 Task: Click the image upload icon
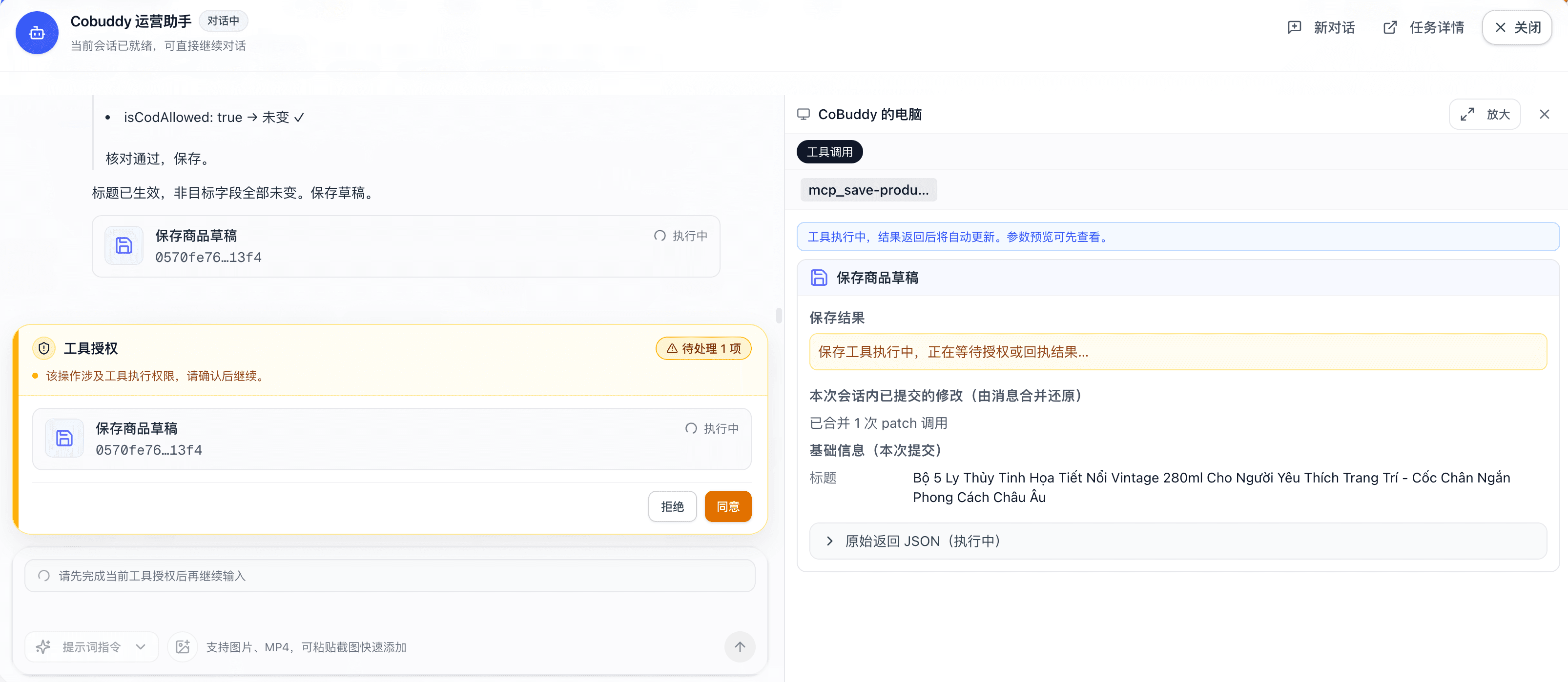(x=183, y=647)
